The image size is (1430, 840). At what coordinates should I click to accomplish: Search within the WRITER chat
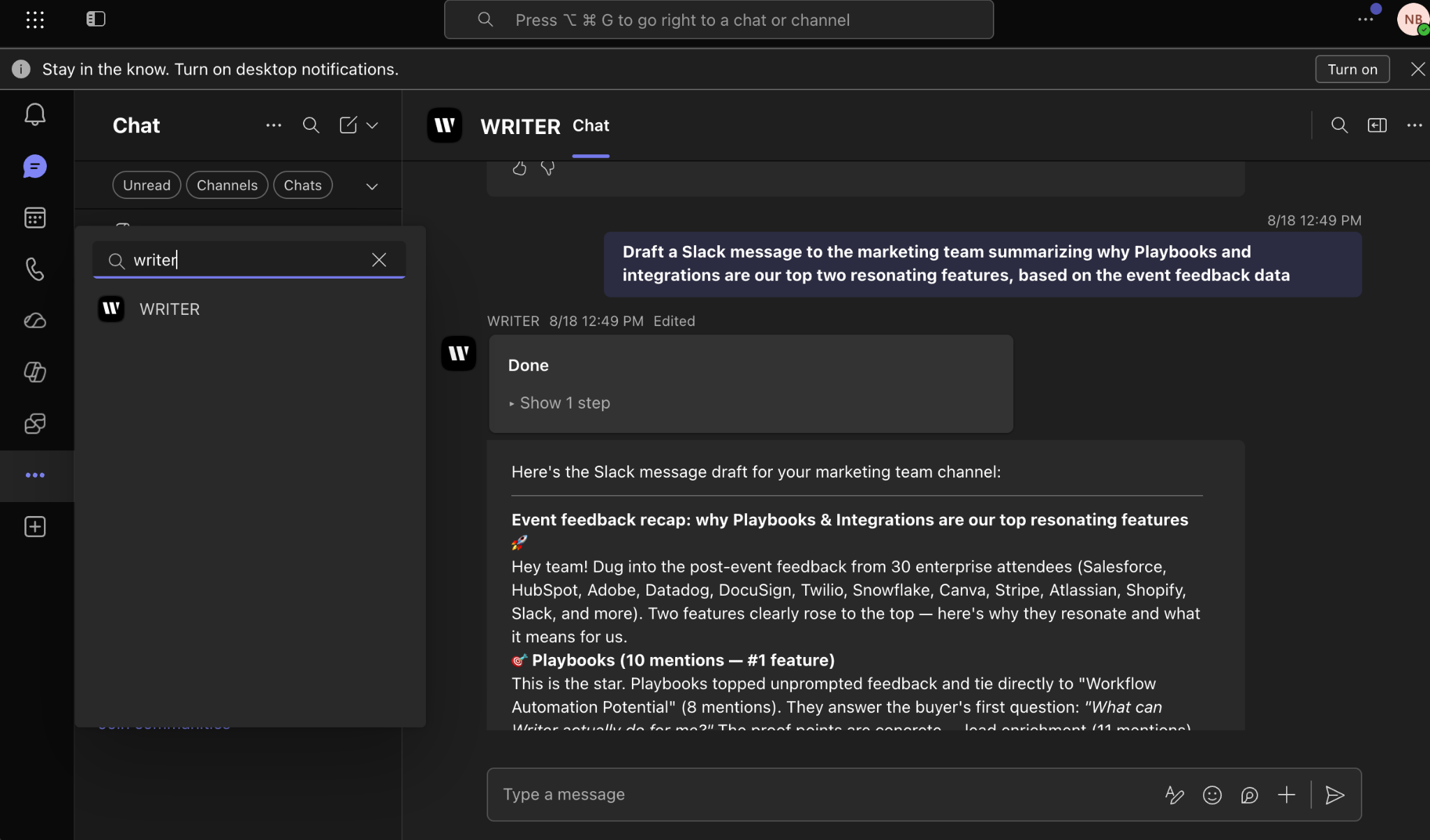pos(1339,125)
